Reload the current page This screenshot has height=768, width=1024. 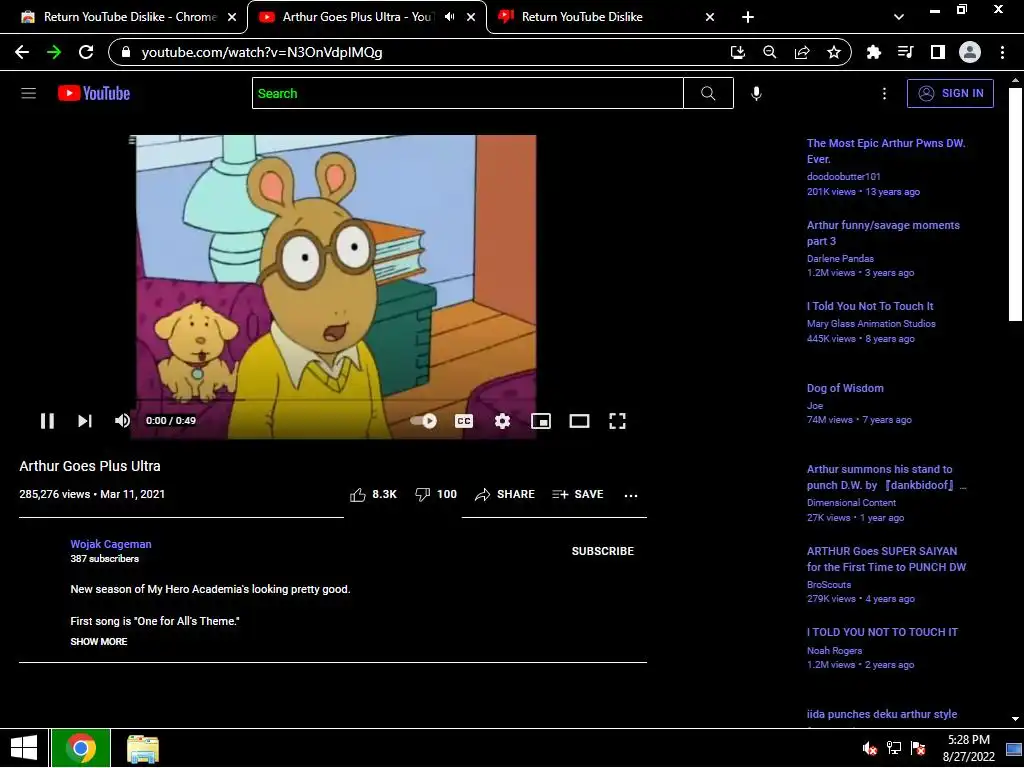(x=86, y=52)
